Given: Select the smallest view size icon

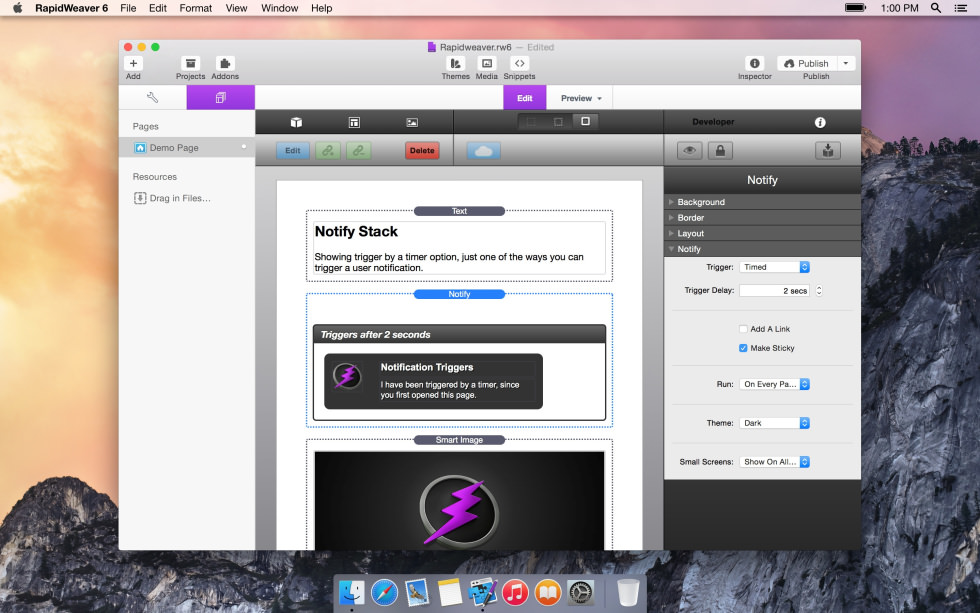Looking at the screenshot, I should click(x=531, y=121).
